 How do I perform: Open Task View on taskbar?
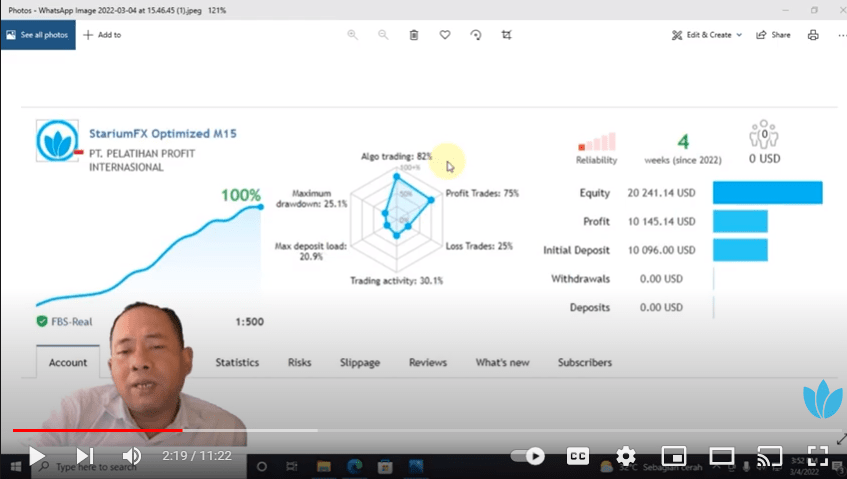click(292, 467)
